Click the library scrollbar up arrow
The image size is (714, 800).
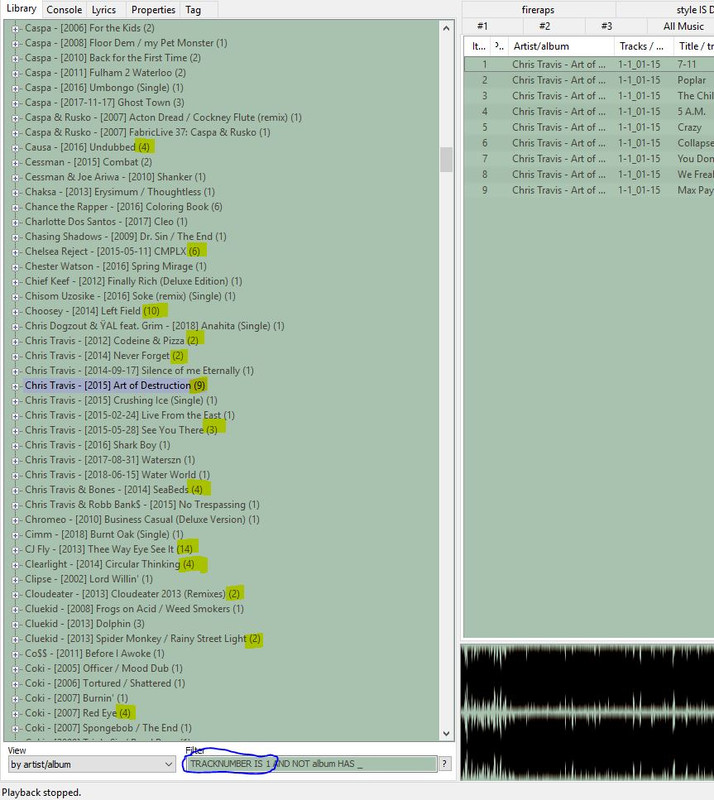pyautogui.click(x=446, y=28)
